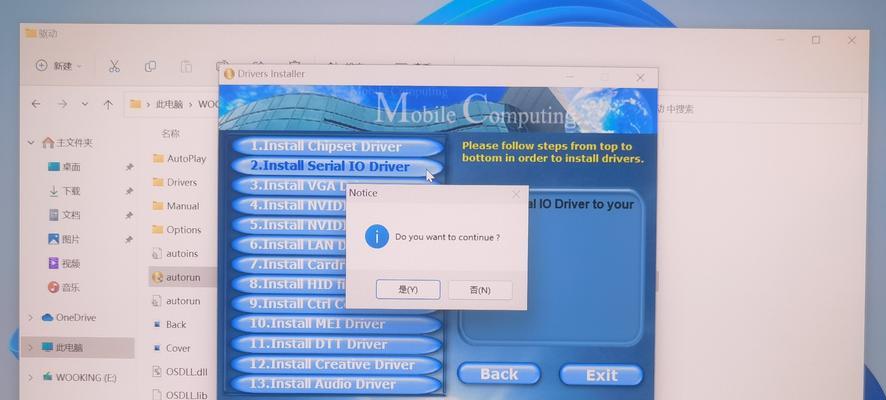Viewport: 886px width, 400px height.
Task: Select the highlighted autorun application file
Action: point(176,278)
